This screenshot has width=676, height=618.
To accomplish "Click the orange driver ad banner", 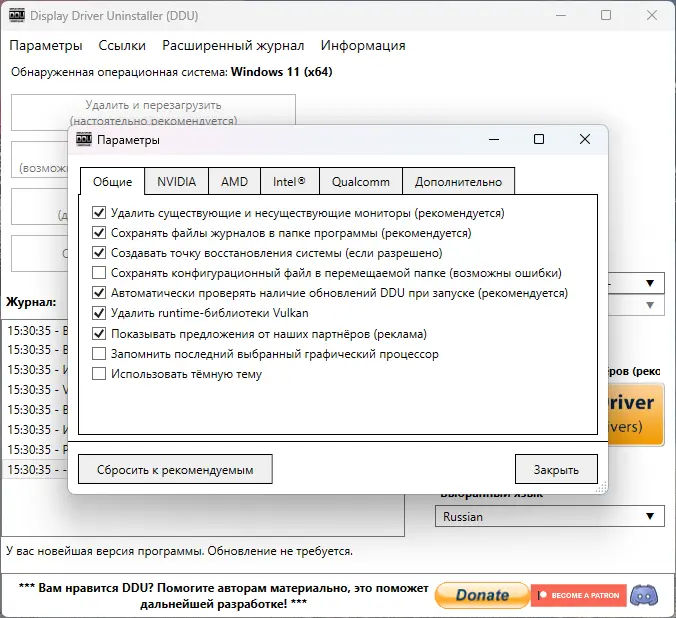I will [x=636, y=414].
